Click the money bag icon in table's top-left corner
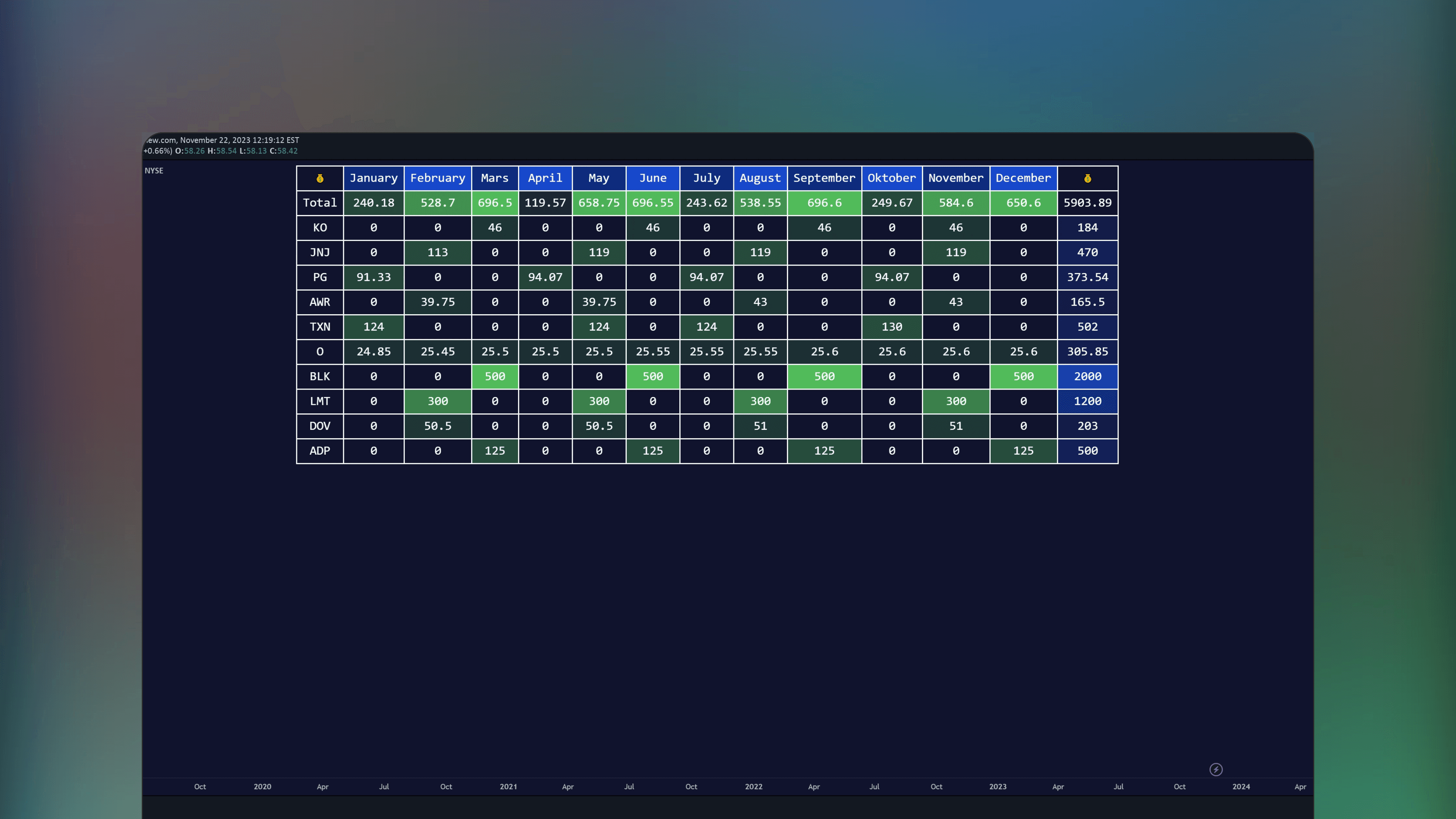 coord(320,178)
